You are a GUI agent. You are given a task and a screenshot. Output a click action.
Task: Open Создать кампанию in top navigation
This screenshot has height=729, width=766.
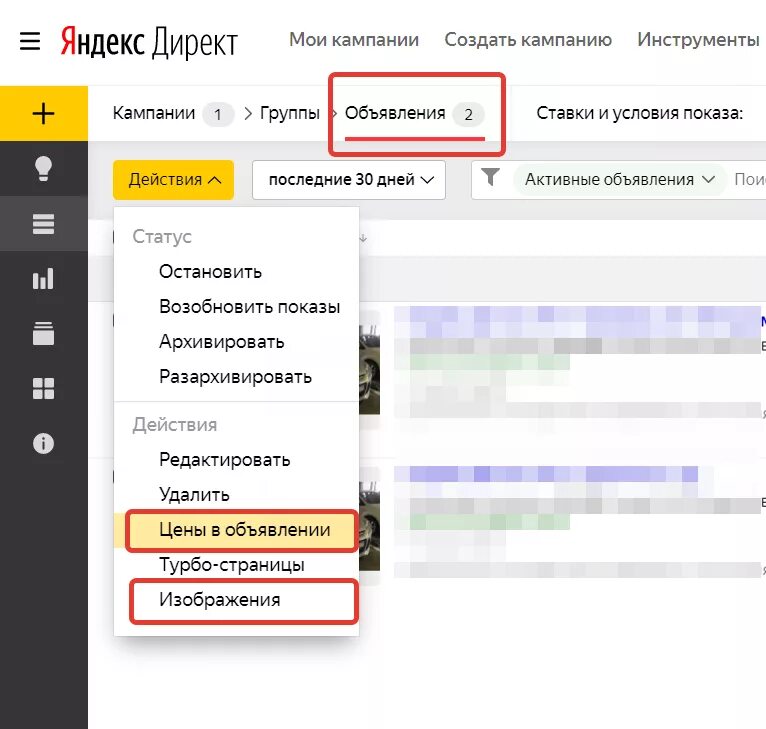click(x=528, y=40)
